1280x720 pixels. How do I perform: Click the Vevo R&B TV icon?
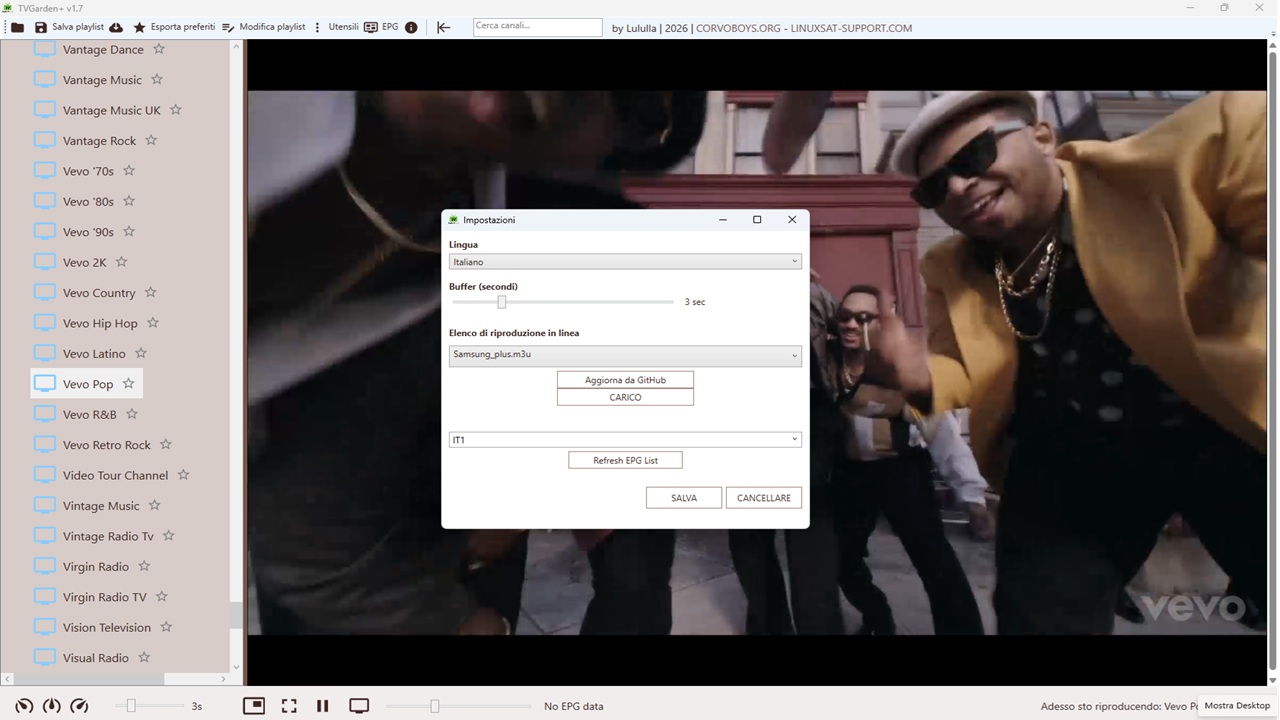[45, 414]
